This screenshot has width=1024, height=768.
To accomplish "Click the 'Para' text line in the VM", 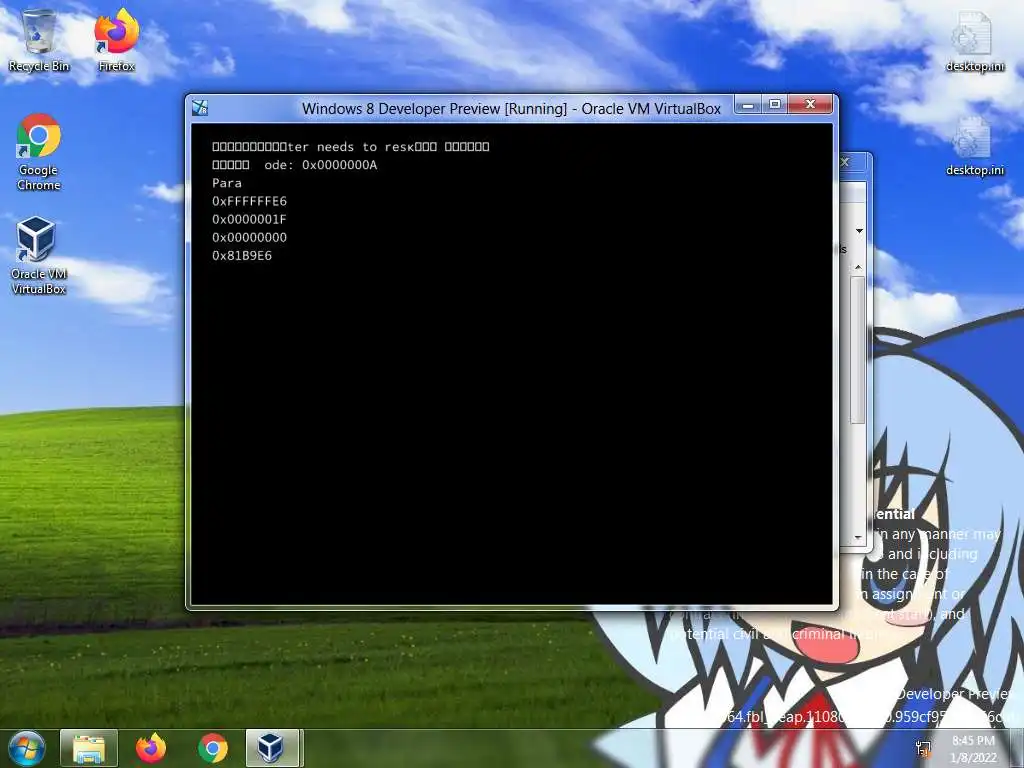I will (x=227, y=183).
